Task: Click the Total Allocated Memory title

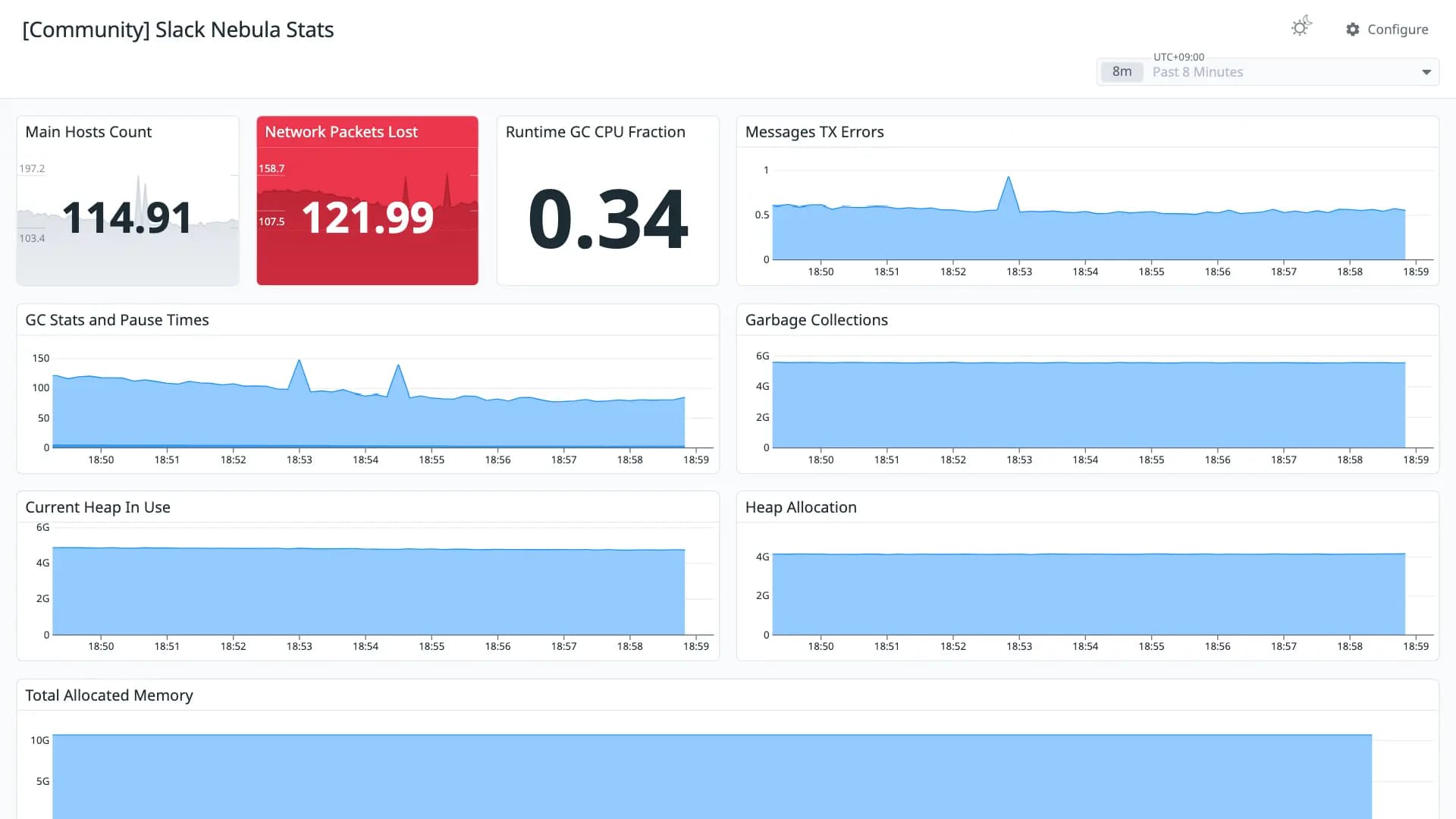Action: [x=109, y=695]
